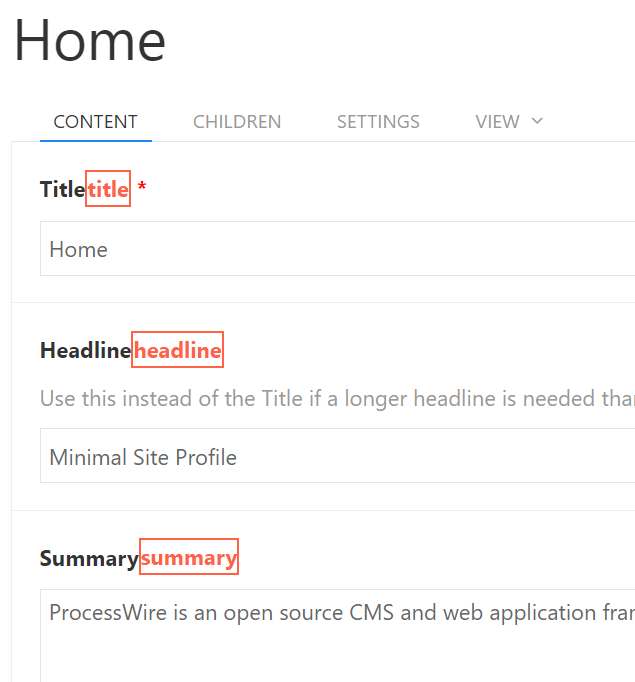Click the View tab label
The height and width of the screenshot is (682, 635).
coord(497,122)
